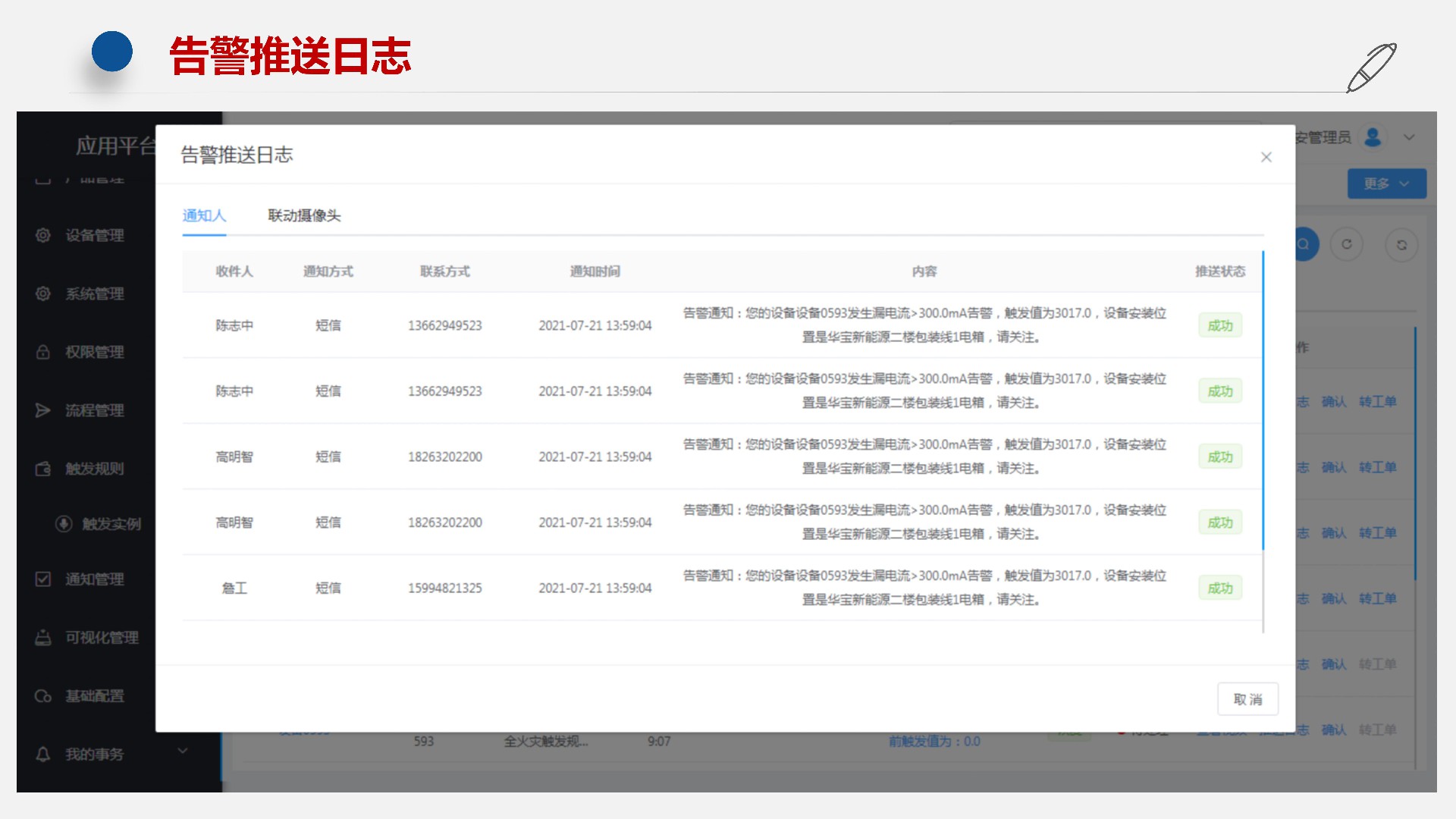Screen dimensions: 1456x819
Task: Select the 通知人 tab
Action: tap(204, 215)
